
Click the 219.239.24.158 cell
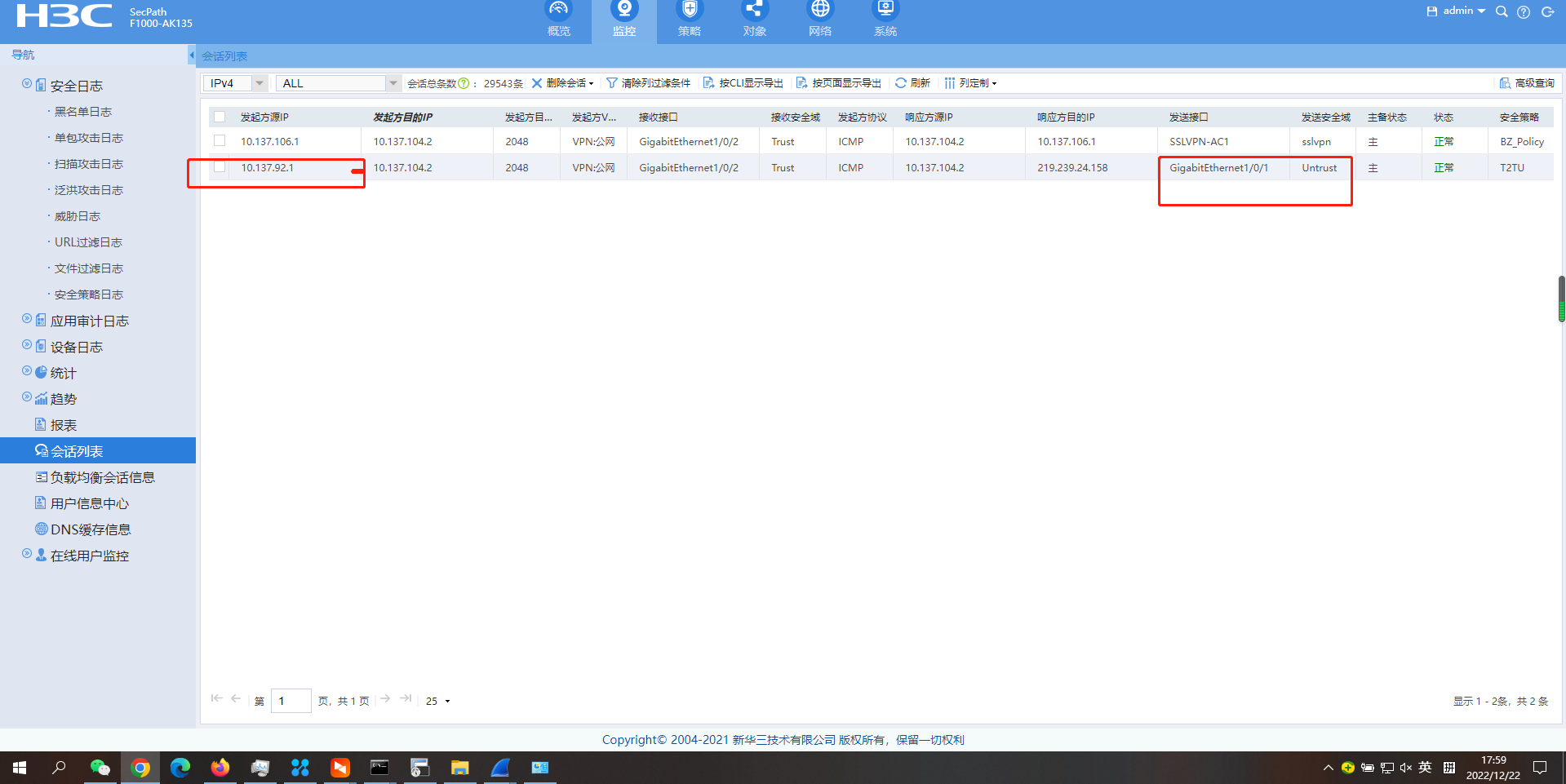[1072, 168]
